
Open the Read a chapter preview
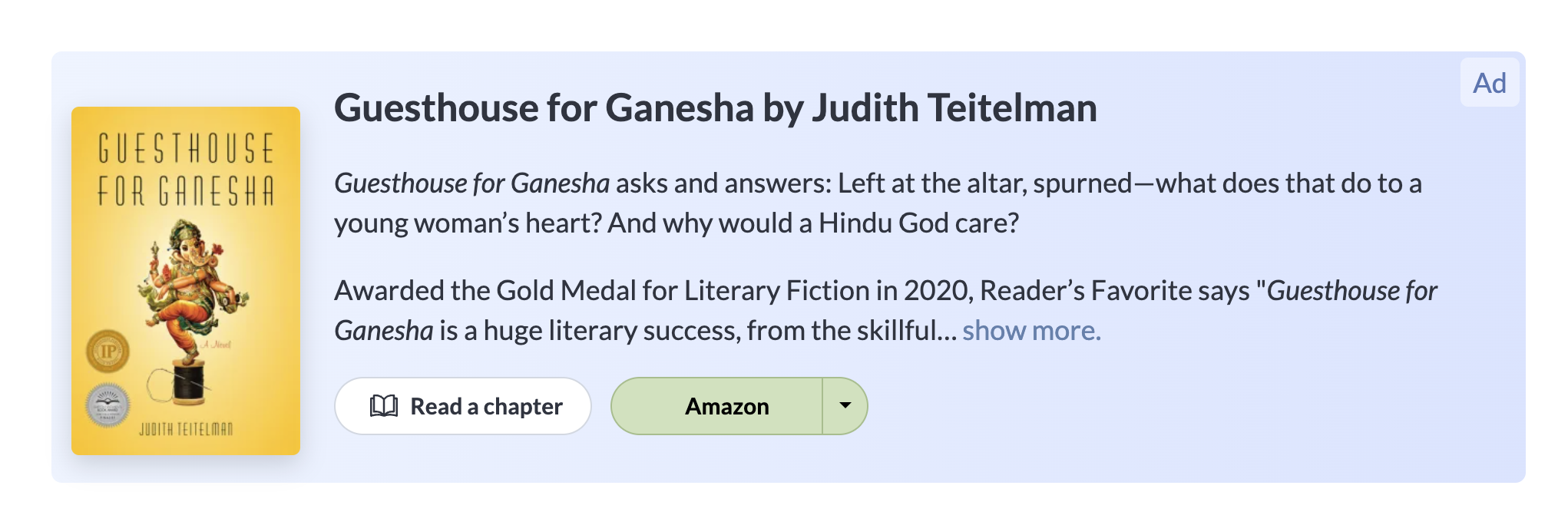click(x=463, y=406)
